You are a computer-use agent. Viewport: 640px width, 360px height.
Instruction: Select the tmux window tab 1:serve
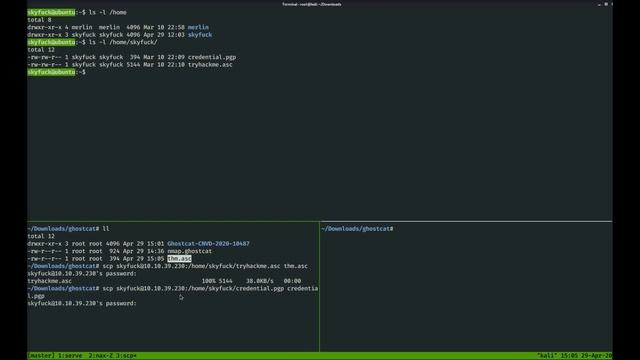(70, 356)
